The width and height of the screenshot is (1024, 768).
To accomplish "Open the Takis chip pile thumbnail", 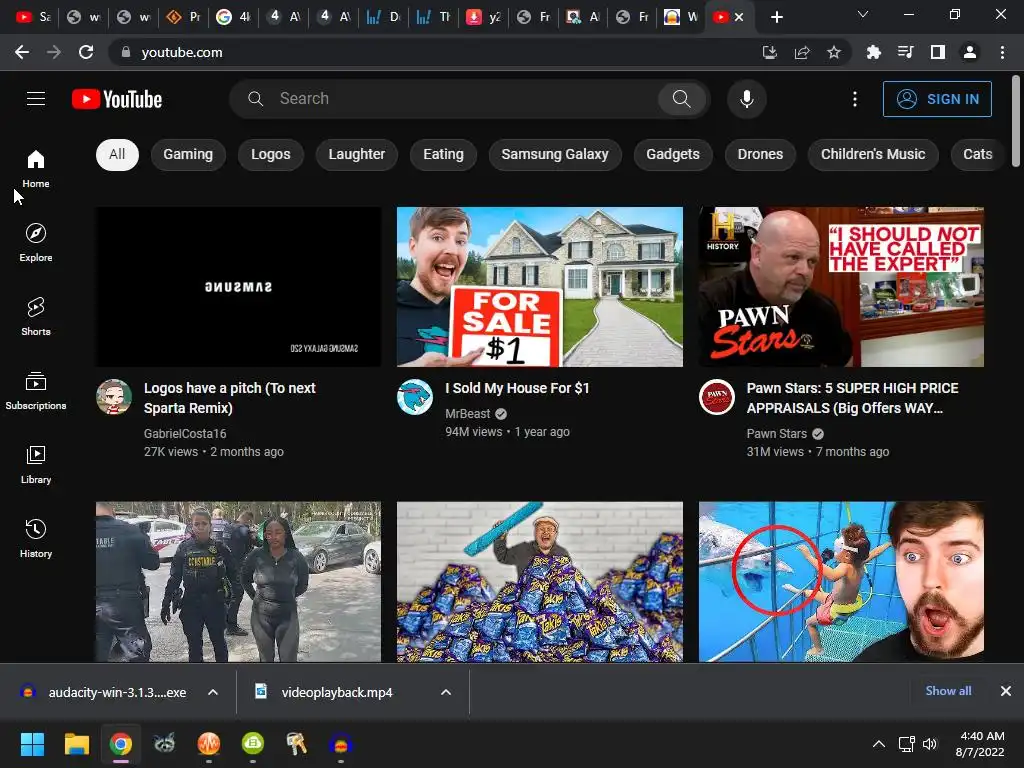I will (540, 582).
